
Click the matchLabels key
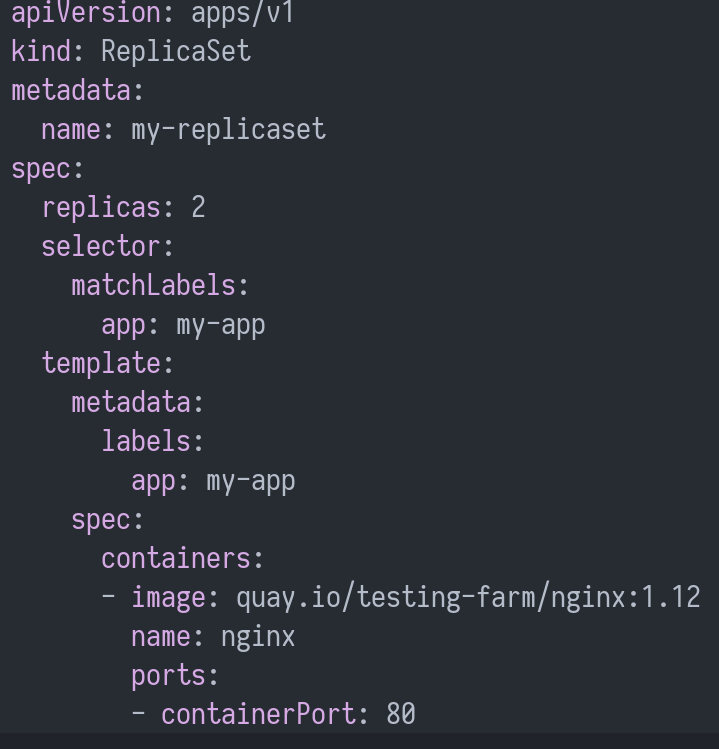pyautogui.click(x=154, y=285)
